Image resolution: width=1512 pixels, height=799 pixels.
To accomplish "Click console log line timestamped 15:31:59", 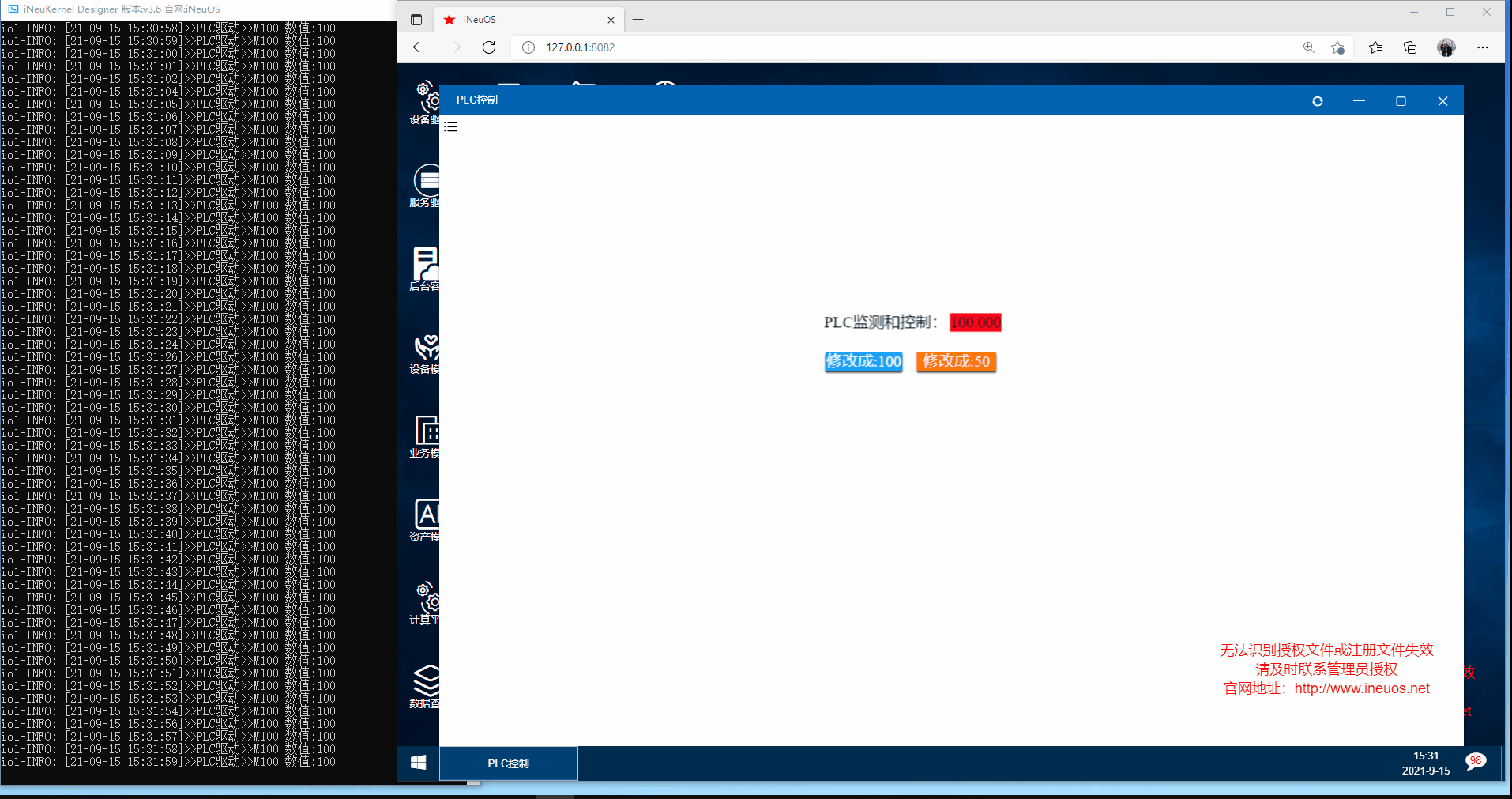I will coord(168,763).
